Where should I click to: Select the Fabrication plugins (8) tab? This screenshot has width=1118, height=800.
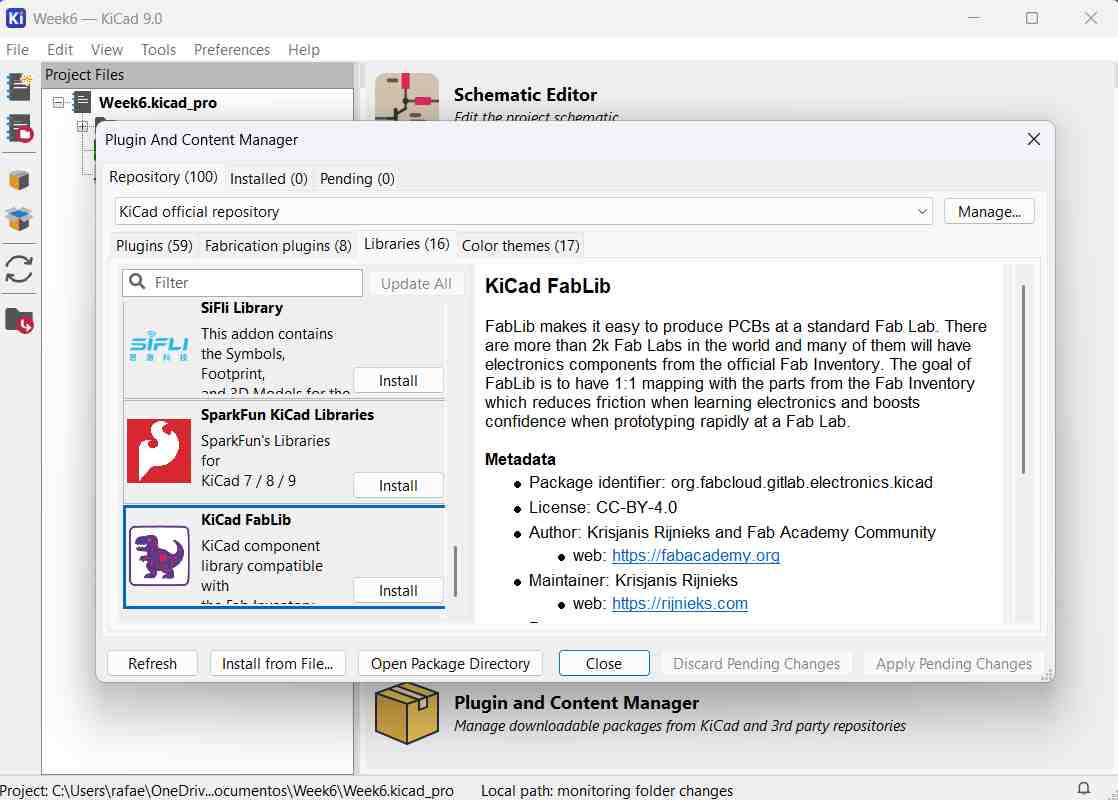278,246
